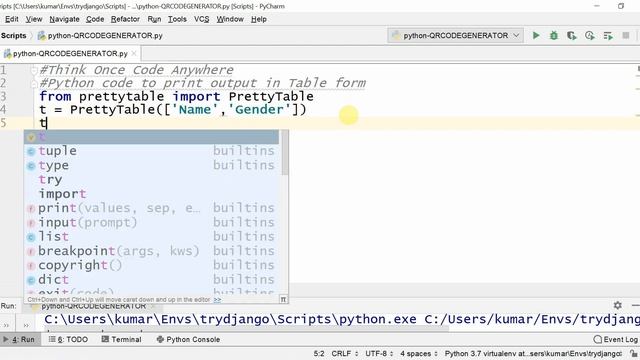Open the Terminal tool window

(121, 339)
